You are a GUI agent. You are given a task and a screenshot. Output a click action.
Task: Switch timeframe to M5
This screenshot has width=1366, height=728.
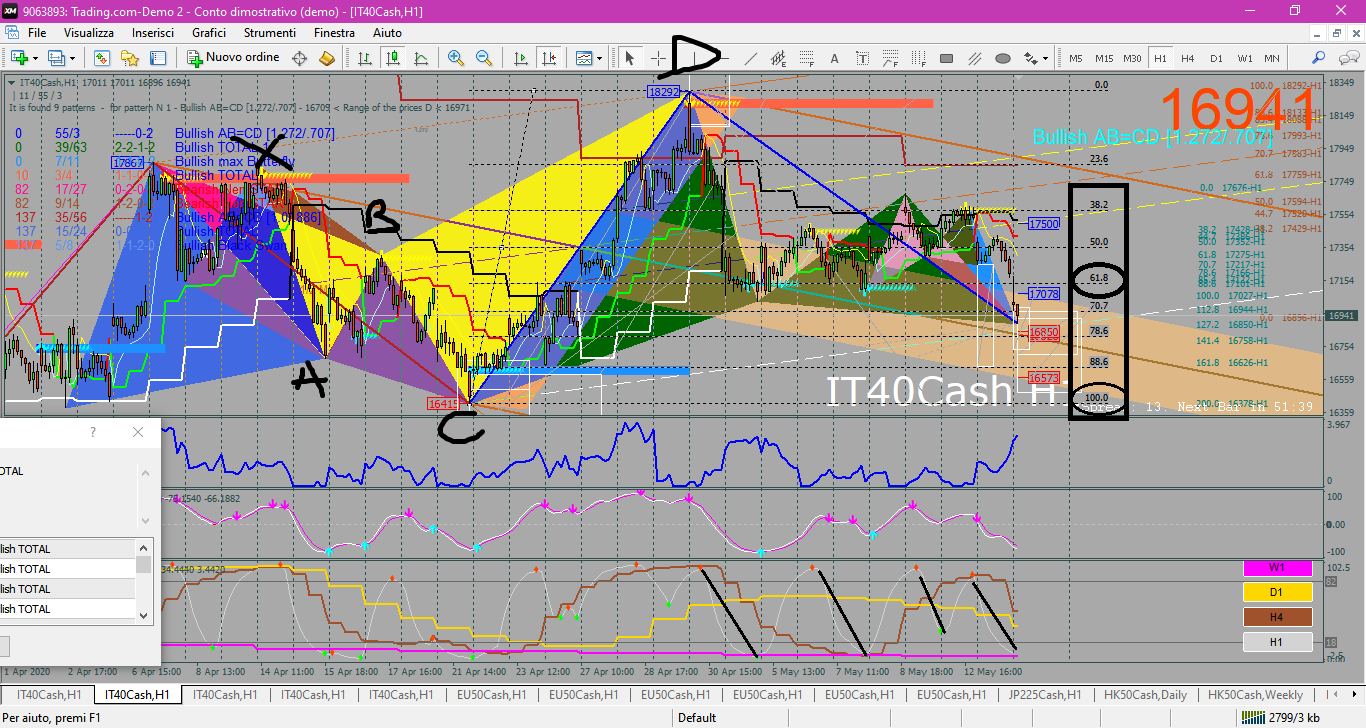coord(1076,58)
